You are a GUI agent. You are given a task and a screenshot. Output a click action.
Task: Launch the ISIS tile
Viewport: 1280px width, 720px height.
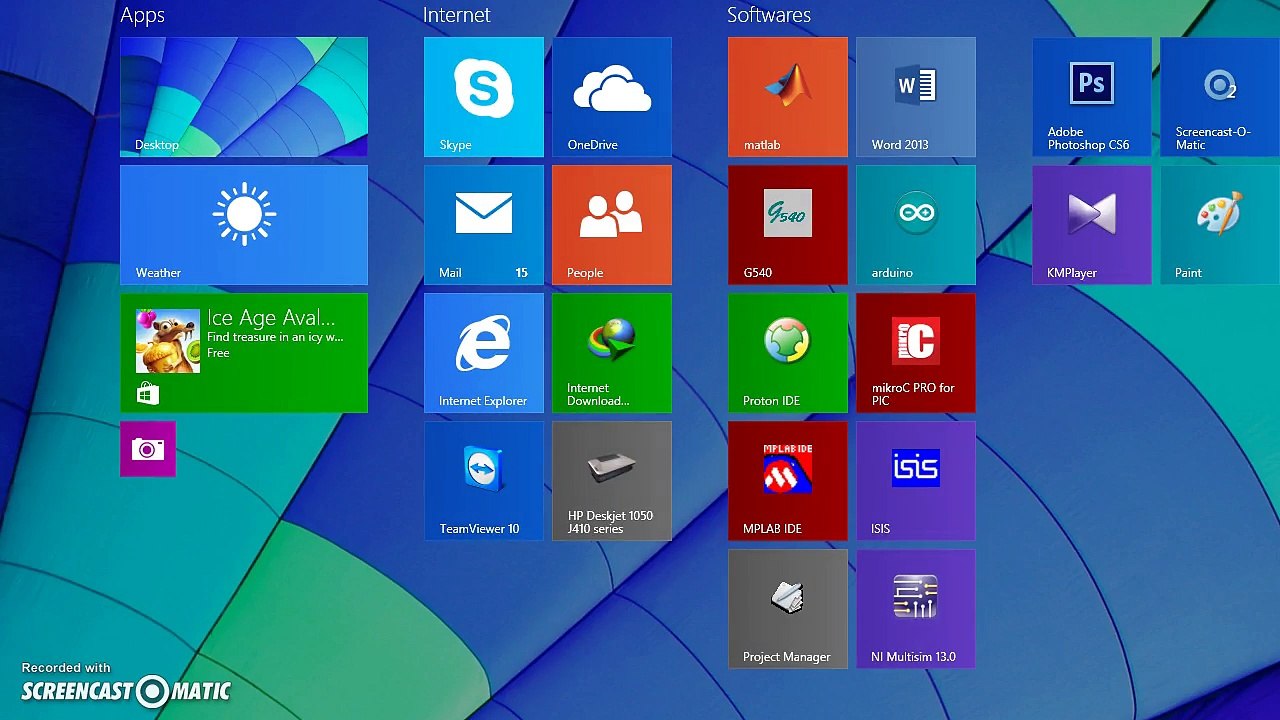916,481
